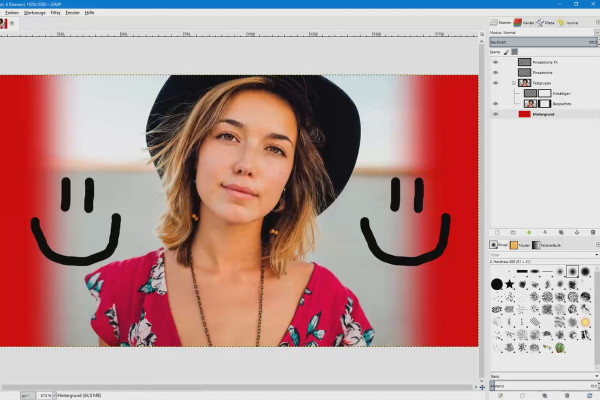Refresh the brushes list
The height and width of the screenshot is (400, 600).
589,396
